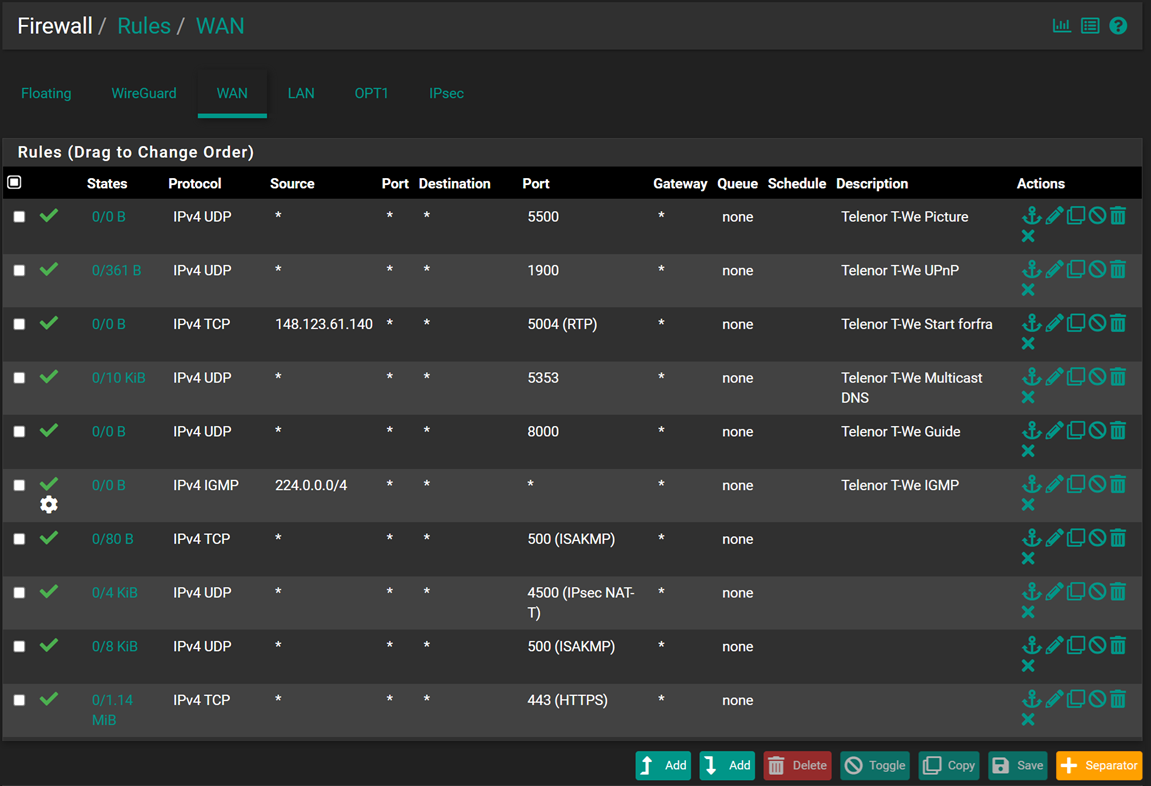
Task: Click anchor icon on Telenor T-We Guide rule
Action: pos(1031,432)
